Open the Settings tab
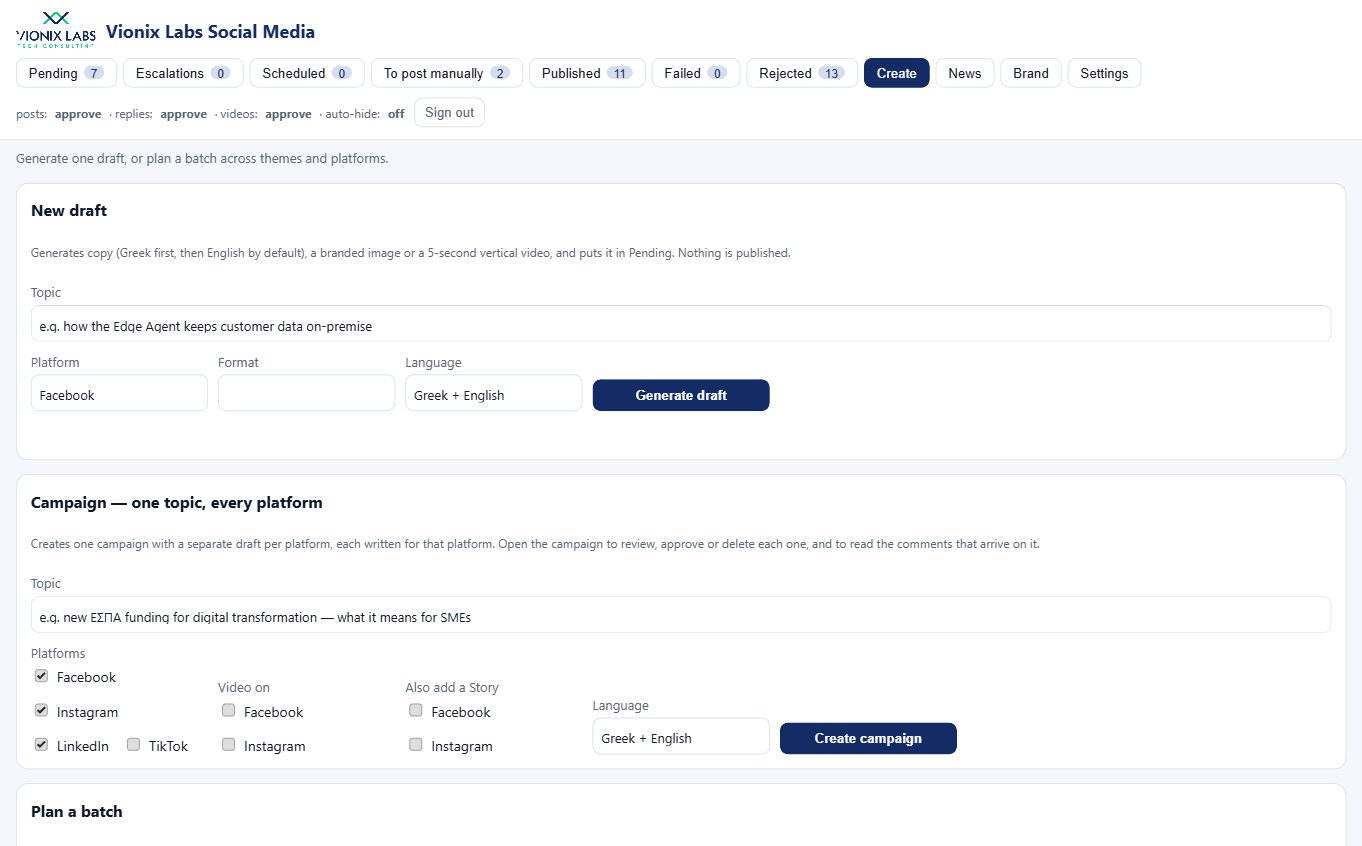 click(x=1104, y=73)
